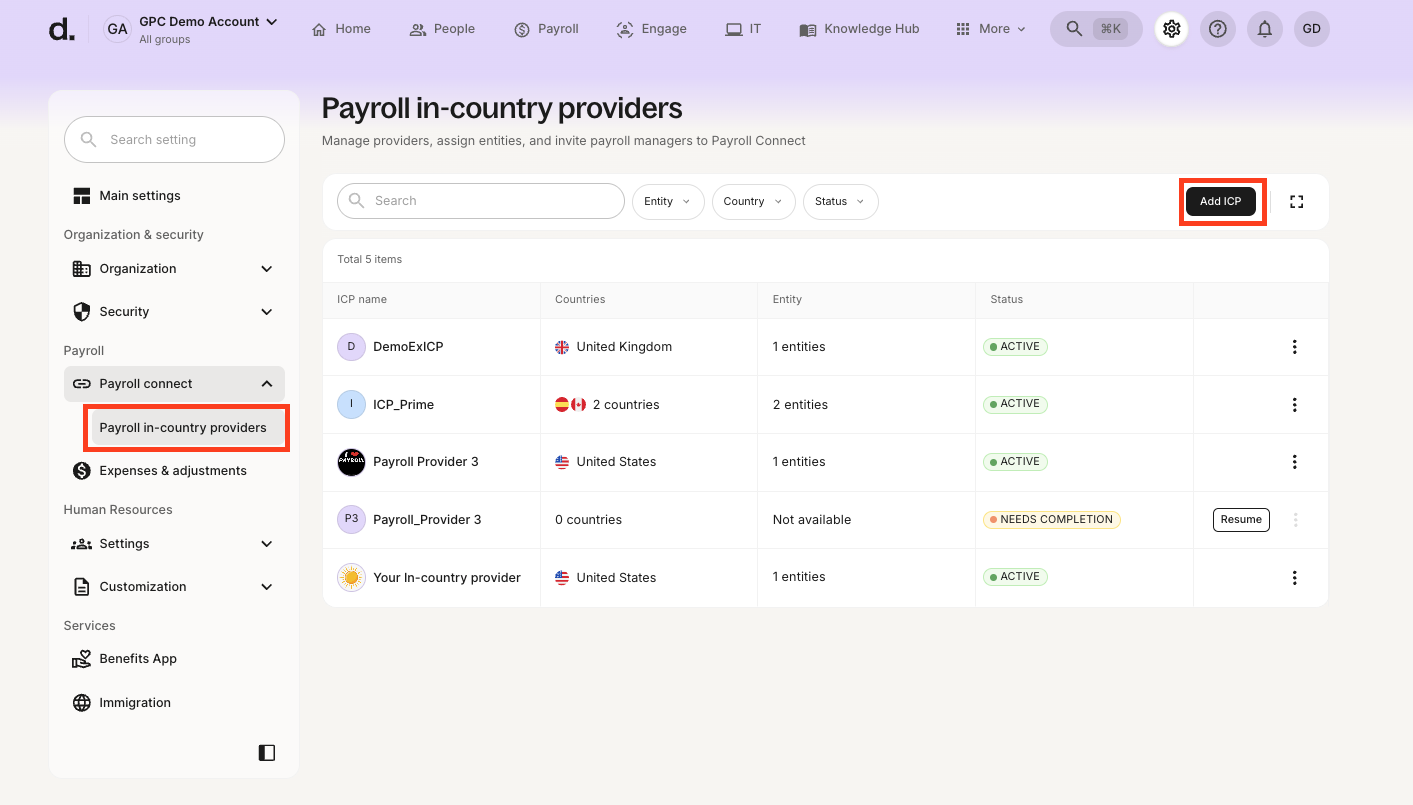The height and width of the screenshot is (805, 1413).
Task: Click the help question mark icon
Action: (1217, 29)
